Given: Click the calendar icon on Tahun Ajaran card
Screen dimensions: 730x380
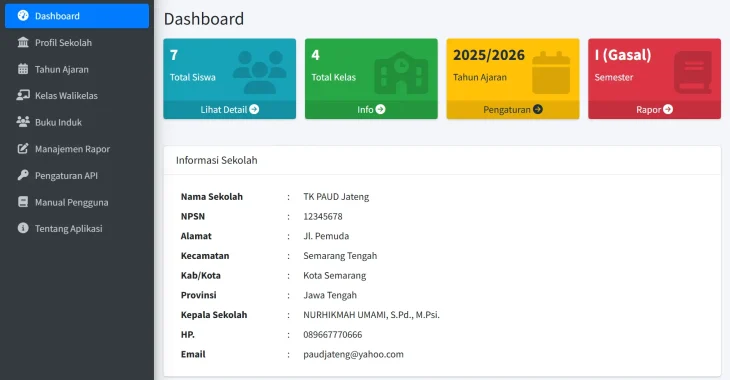Looking at the screenshot, I should pos(551,73).
